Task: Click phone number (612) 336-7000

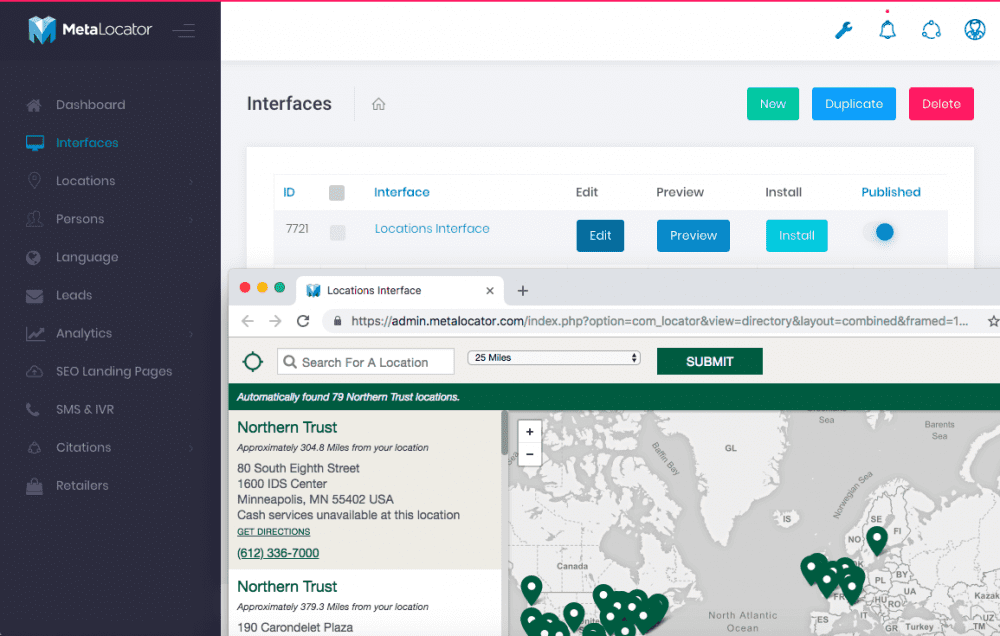Action: coord(278,553)
